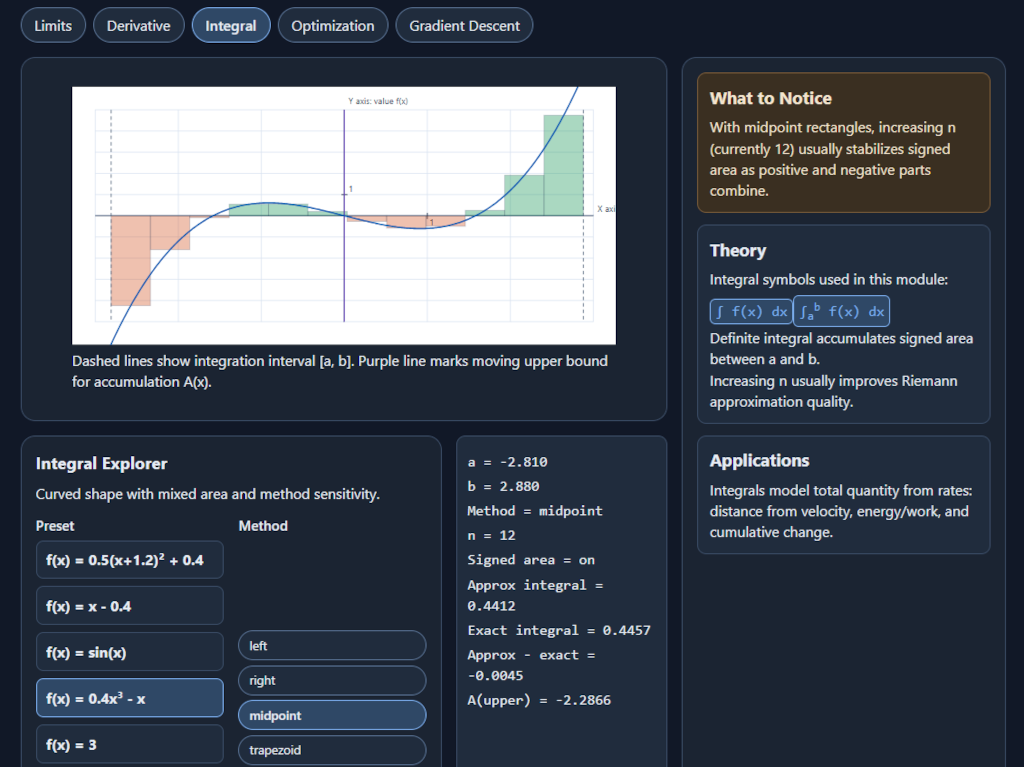The height and width of the screenshot is (767, 1024).
Task: Open the Derivative tab
Action: point(138,25)
